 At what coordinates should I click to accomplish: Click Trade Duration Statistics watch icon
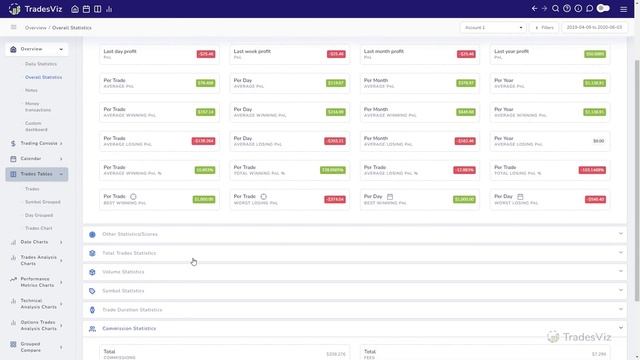coord(92,310)
